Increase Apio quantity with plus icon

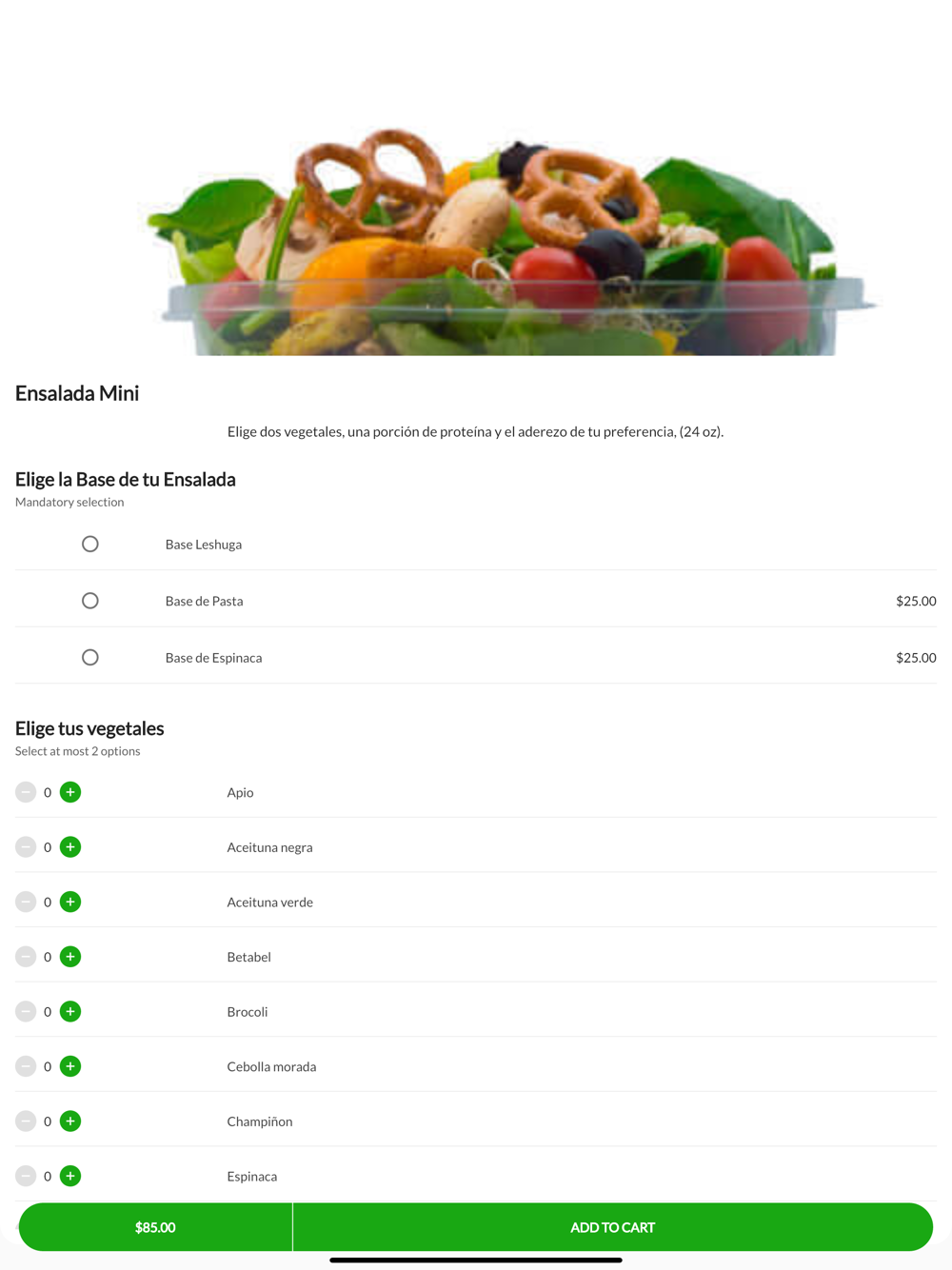[x=70, y=792]
